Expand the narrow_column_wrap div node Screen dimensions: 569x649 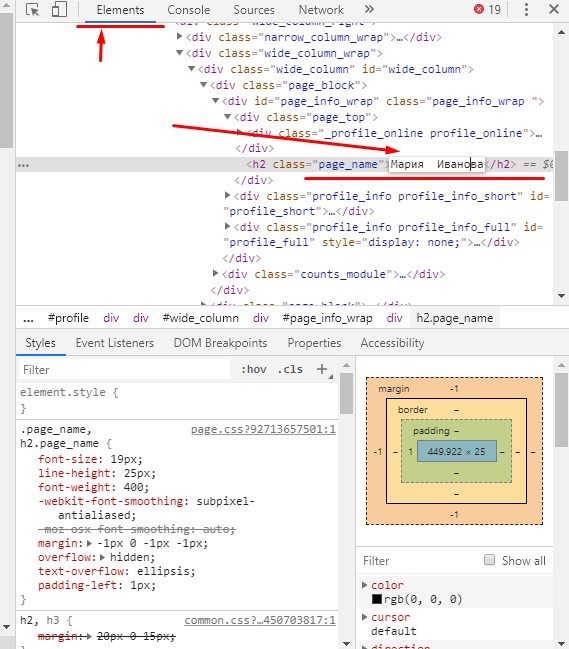179,36
